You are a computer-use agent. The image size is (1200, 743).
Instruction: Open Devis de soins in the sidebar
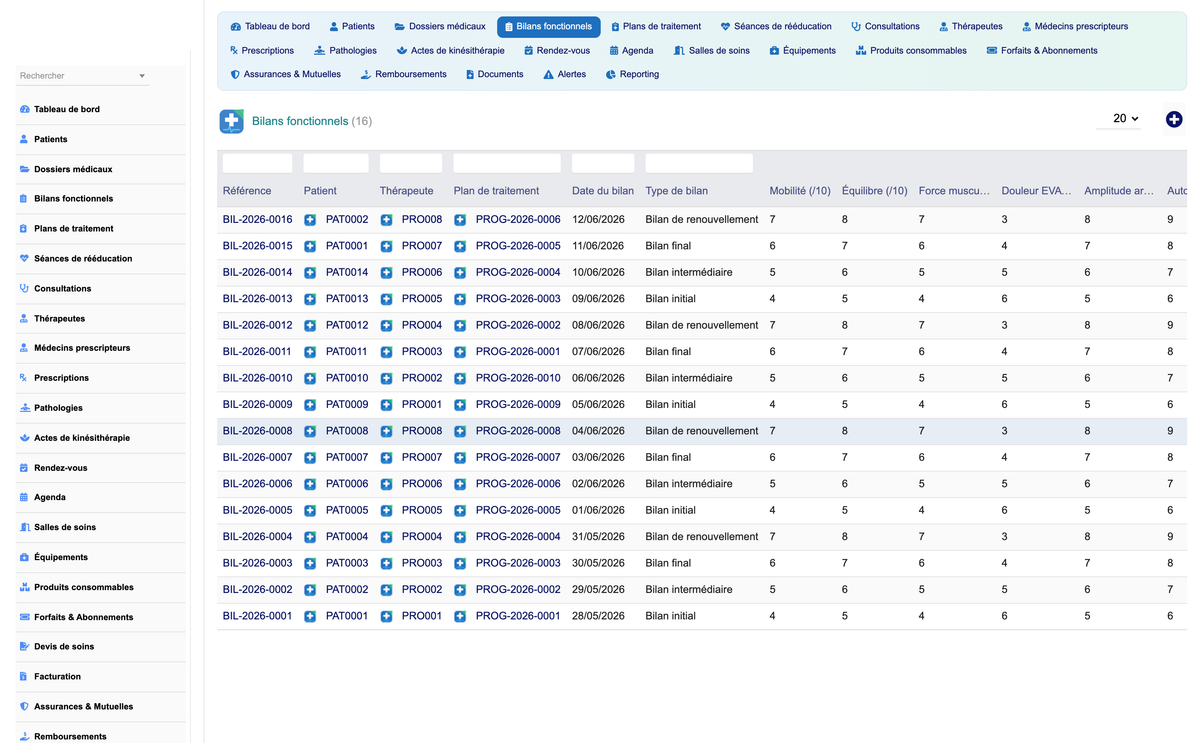64,647
